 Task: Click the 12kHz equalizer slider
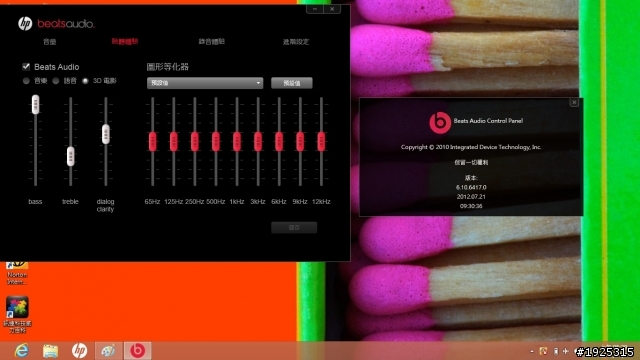pos(321,142)
